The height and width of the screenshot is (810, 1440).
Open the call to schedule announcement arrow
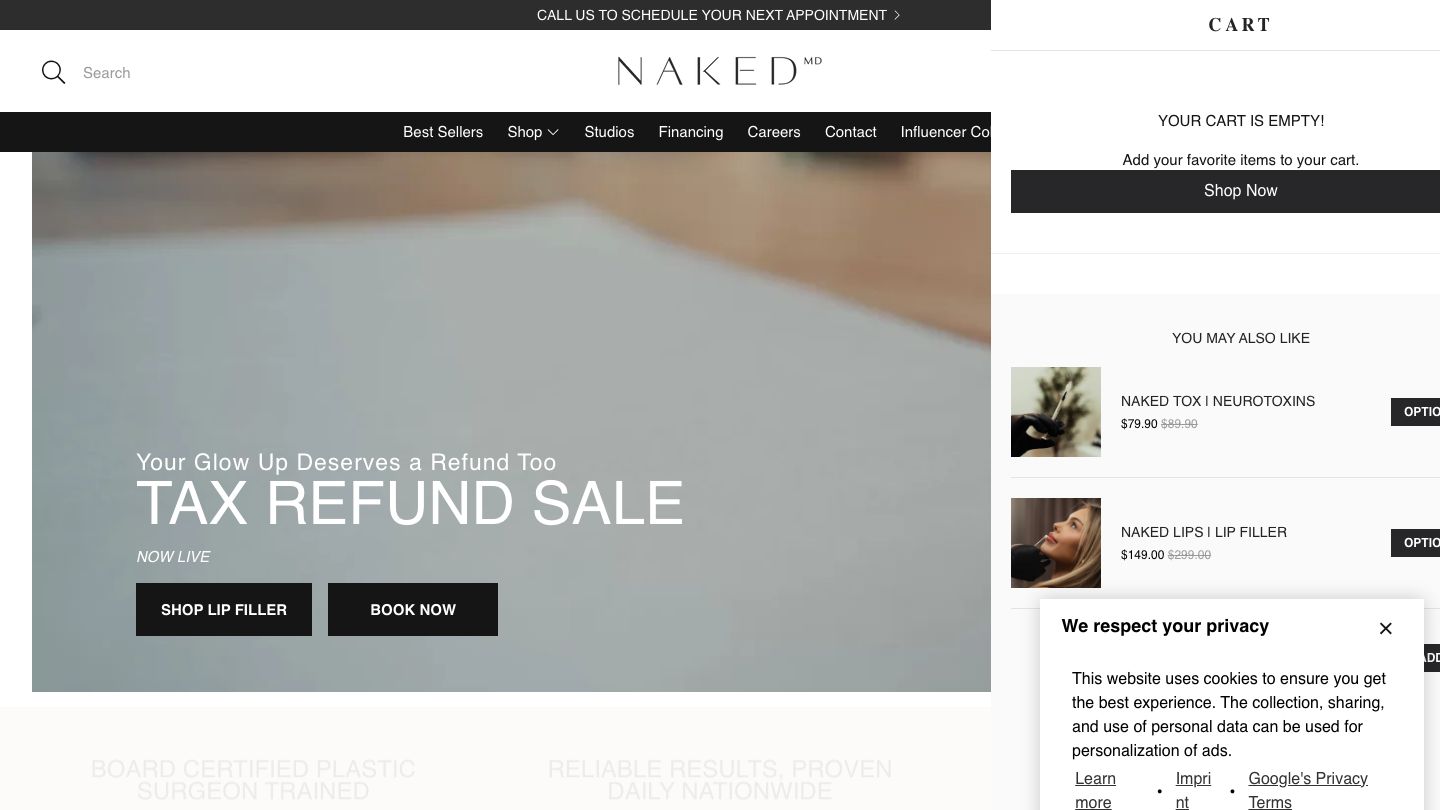897,15
